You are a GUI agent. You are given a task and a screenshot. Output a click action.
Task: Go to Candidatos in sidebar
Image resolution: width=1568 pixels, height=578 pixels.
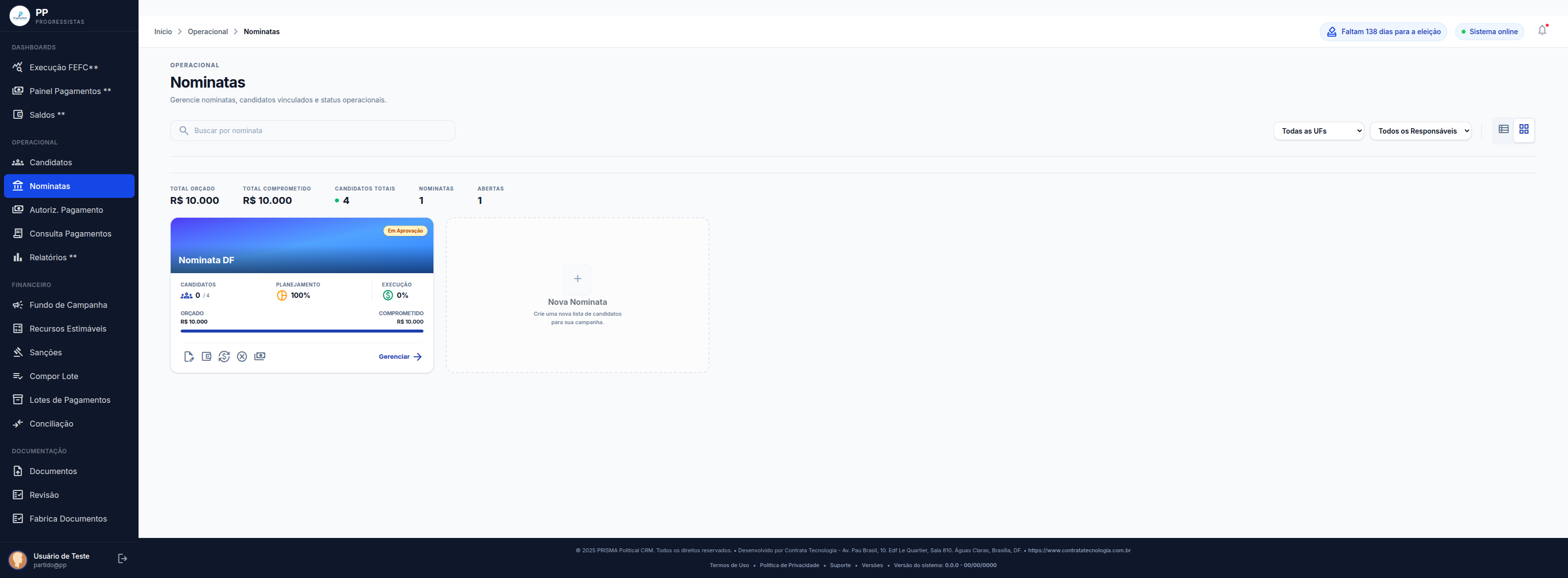[69, 163]
